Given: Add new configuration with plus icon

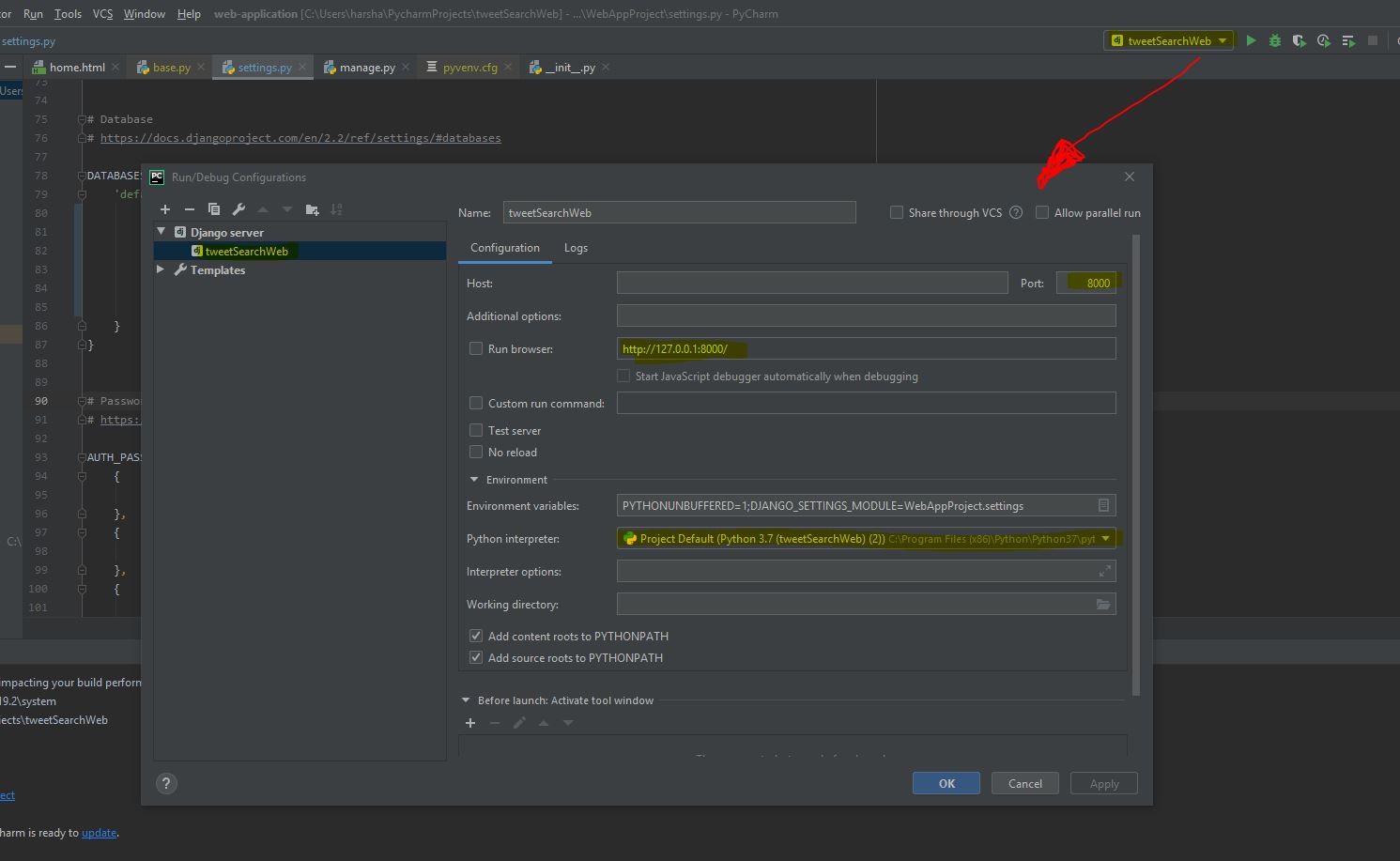Looking at the screenshot, I should [x=165, y=209].
